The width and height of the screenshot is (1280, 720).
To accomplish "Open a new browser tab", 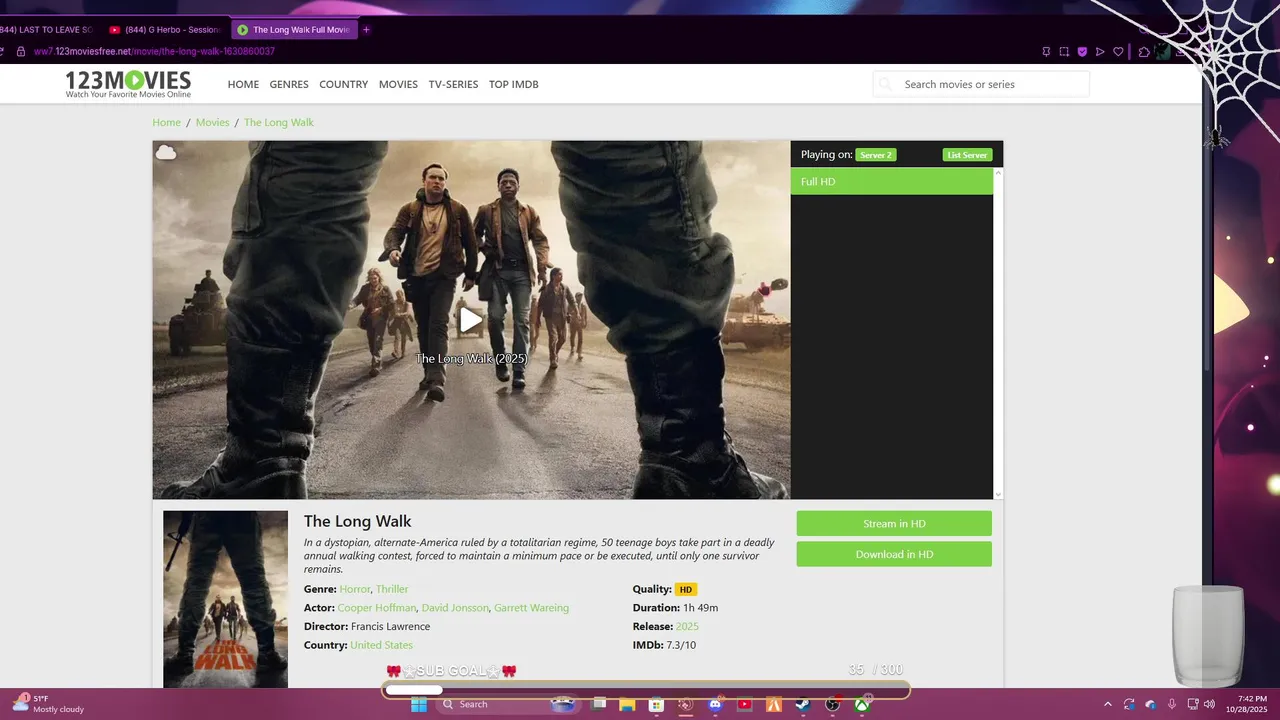I will [366, 30].
